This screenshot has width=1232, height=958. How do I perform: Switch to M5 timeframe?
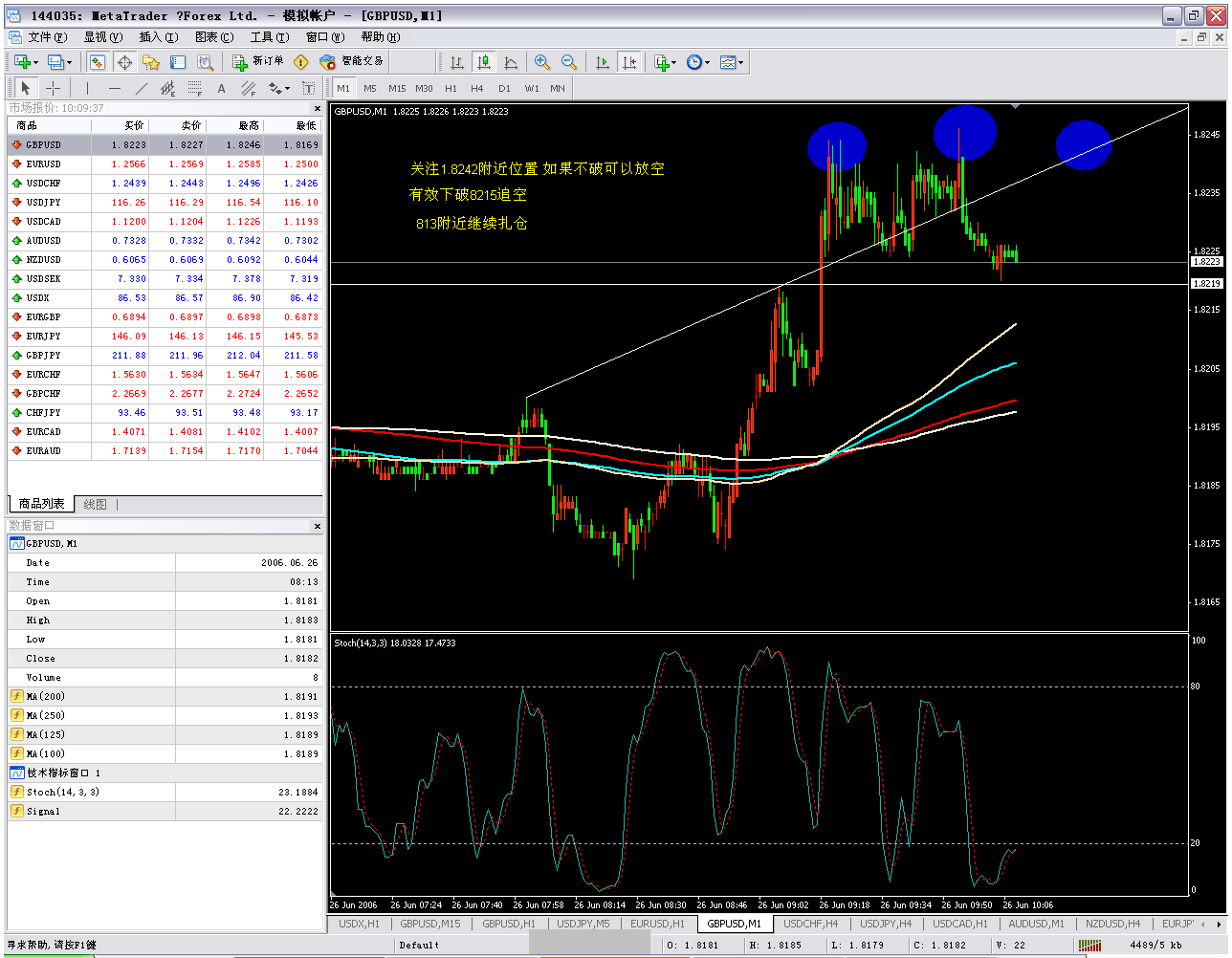(x=370, y=88)
